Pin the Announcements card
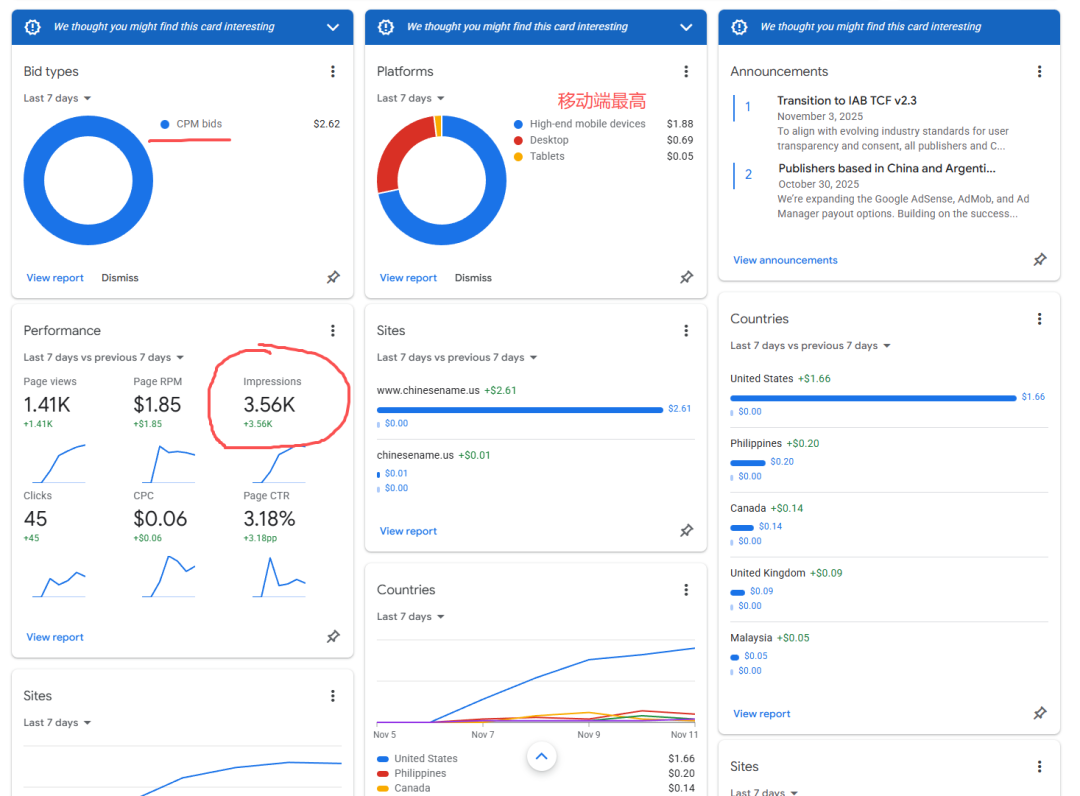This screenshot has height=796, width=1080. tap(1039, 259)
